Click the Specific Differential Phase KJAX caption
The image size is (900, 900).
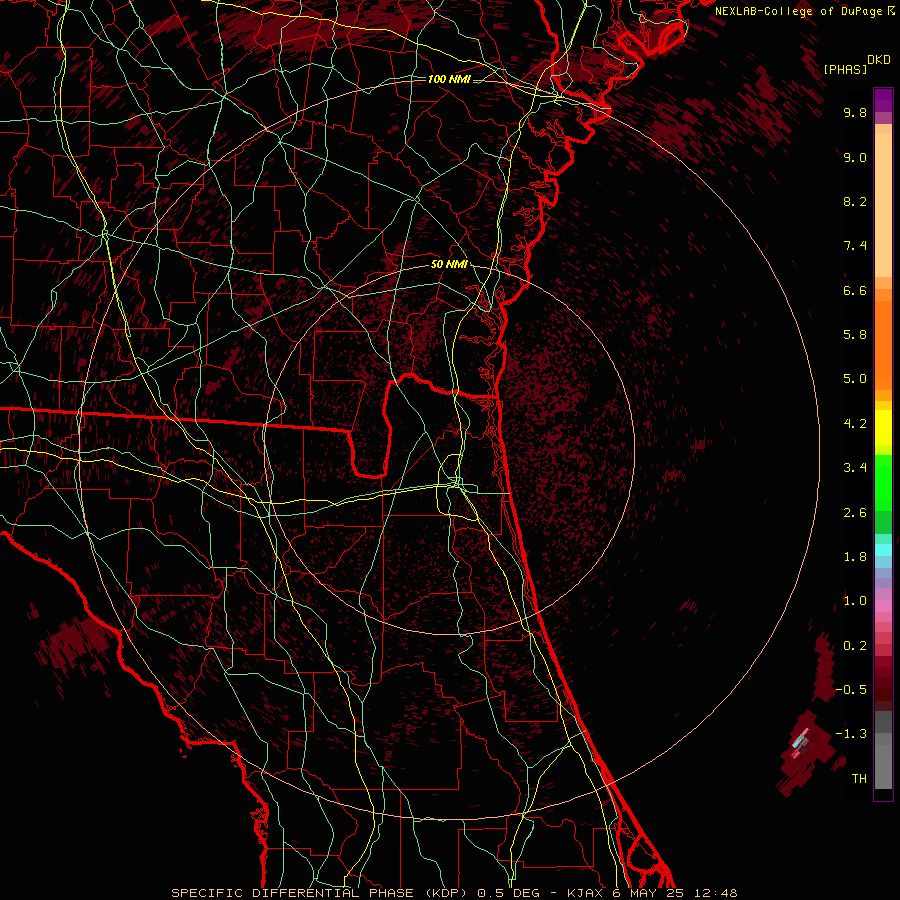[454, 893]
